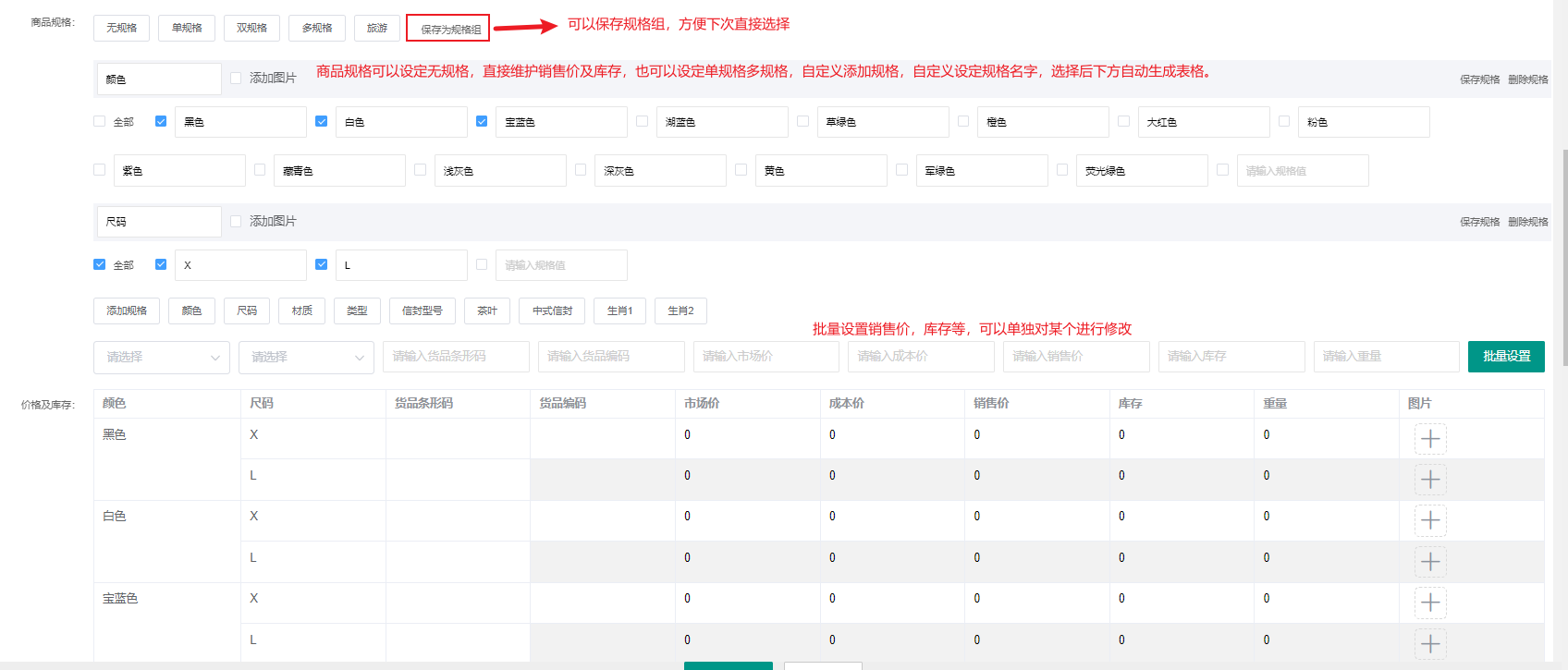Select the 单规格 option
1568x670 pixels.
187,28
